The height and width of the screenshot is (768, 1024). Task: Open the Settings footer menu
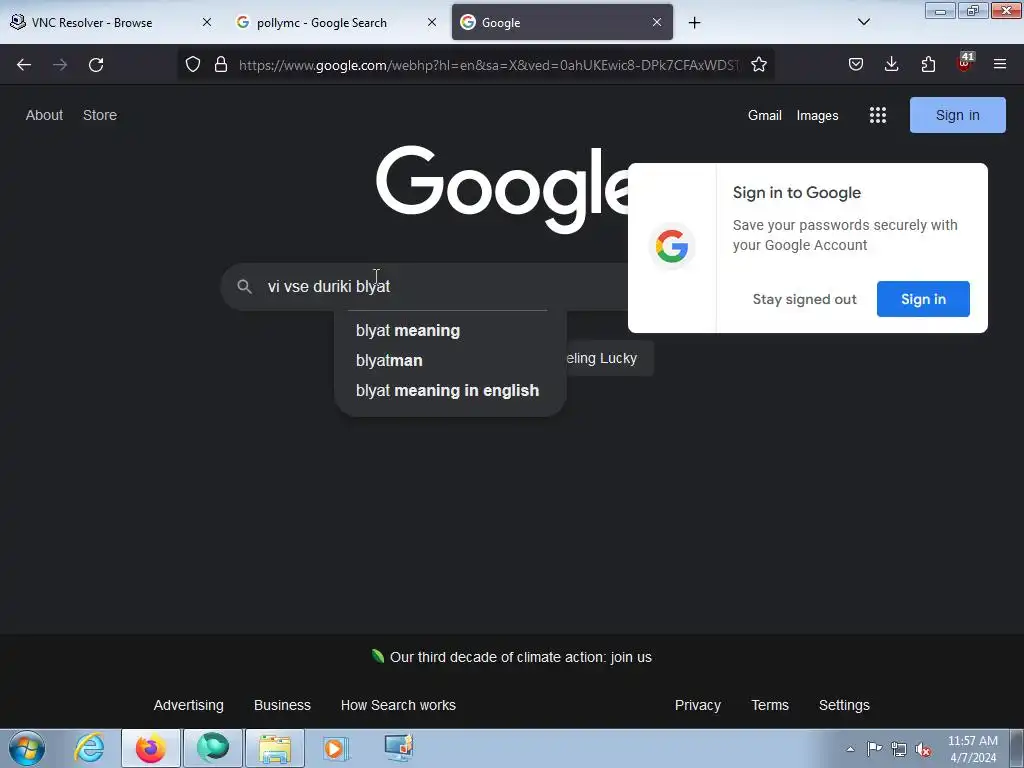tap(844, 705)
